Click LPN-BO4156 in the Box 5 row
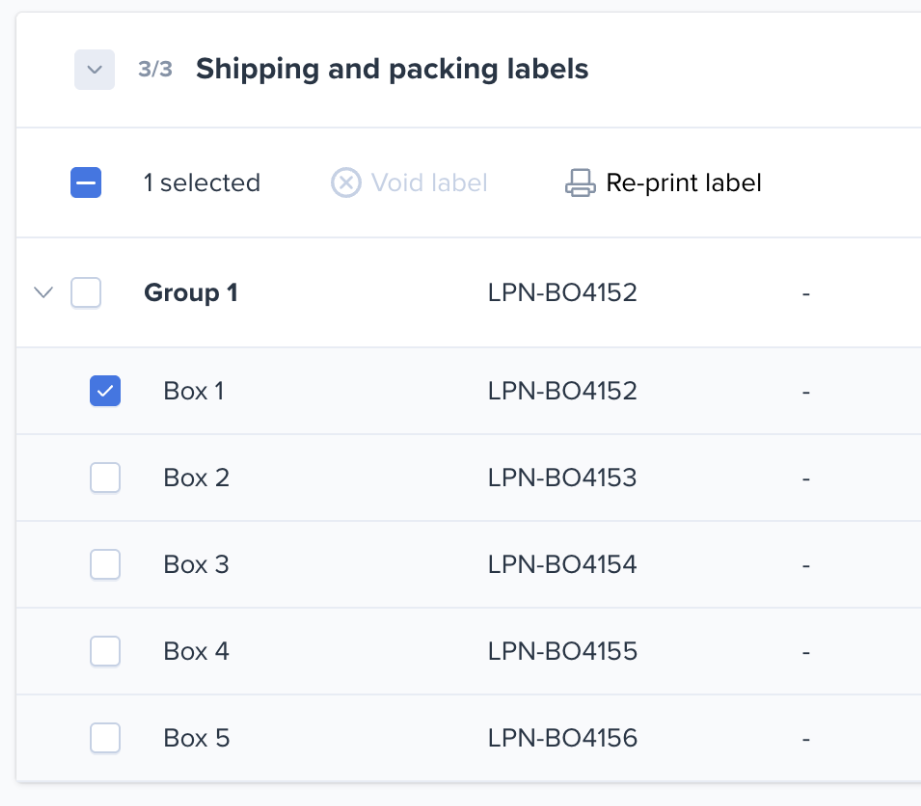Image resolution: width=921 pixels, height=806 pixels. [562, 739]
